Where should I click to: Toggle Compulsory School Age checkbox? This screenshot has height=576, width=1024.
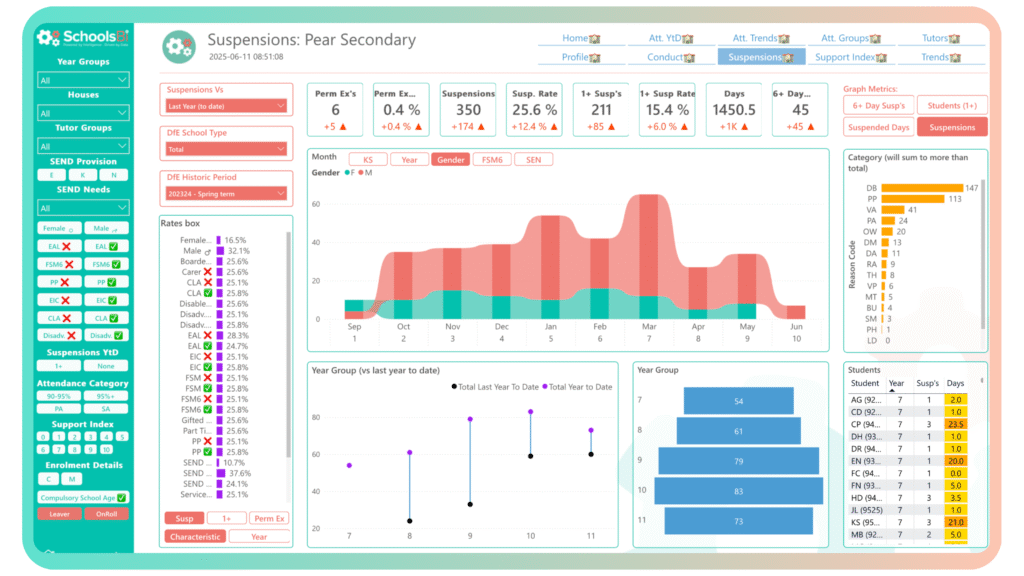click(83, 497)
